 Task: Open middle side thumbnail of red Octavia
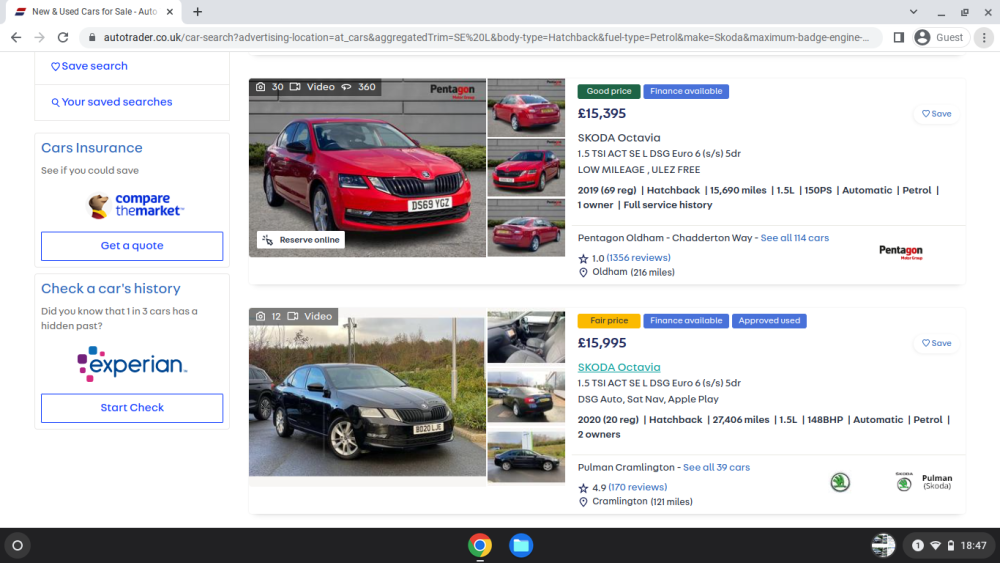[526, 167]
